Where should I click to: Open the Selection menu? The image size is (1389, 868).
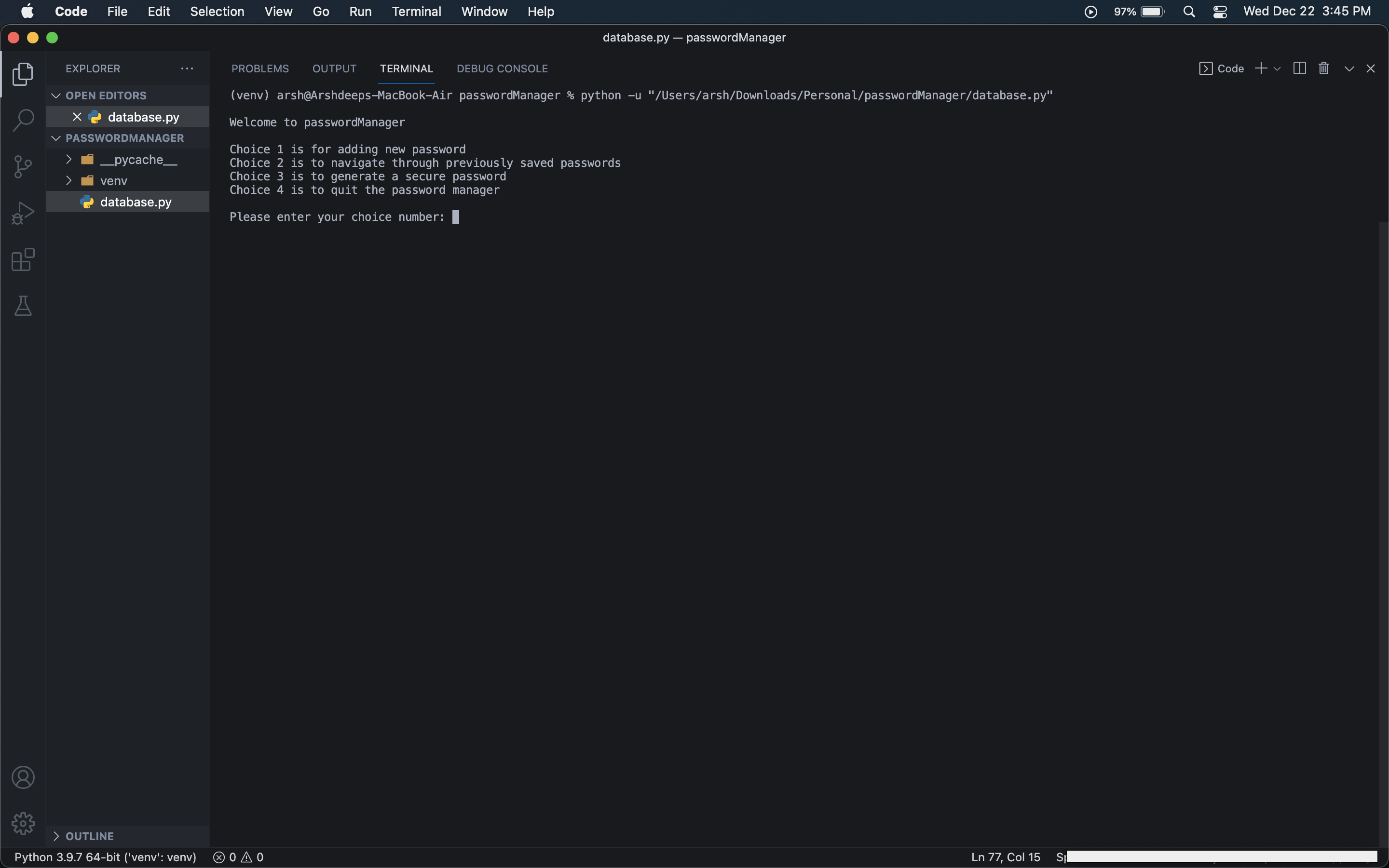pos(217,12)
